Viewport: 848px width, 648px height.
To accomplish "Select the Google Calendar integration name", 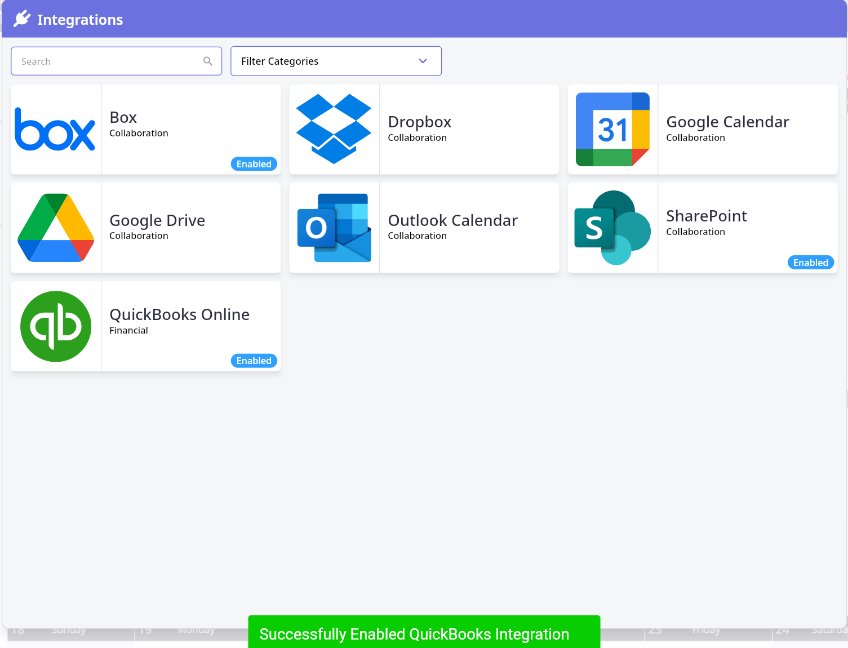I will point(727,122).
